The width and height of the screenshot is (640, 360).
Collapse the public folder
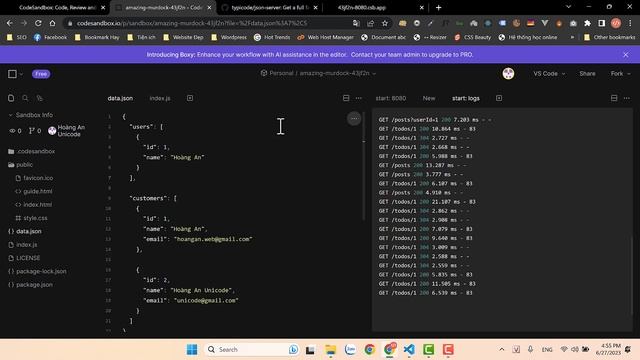(x=20, y=165)
